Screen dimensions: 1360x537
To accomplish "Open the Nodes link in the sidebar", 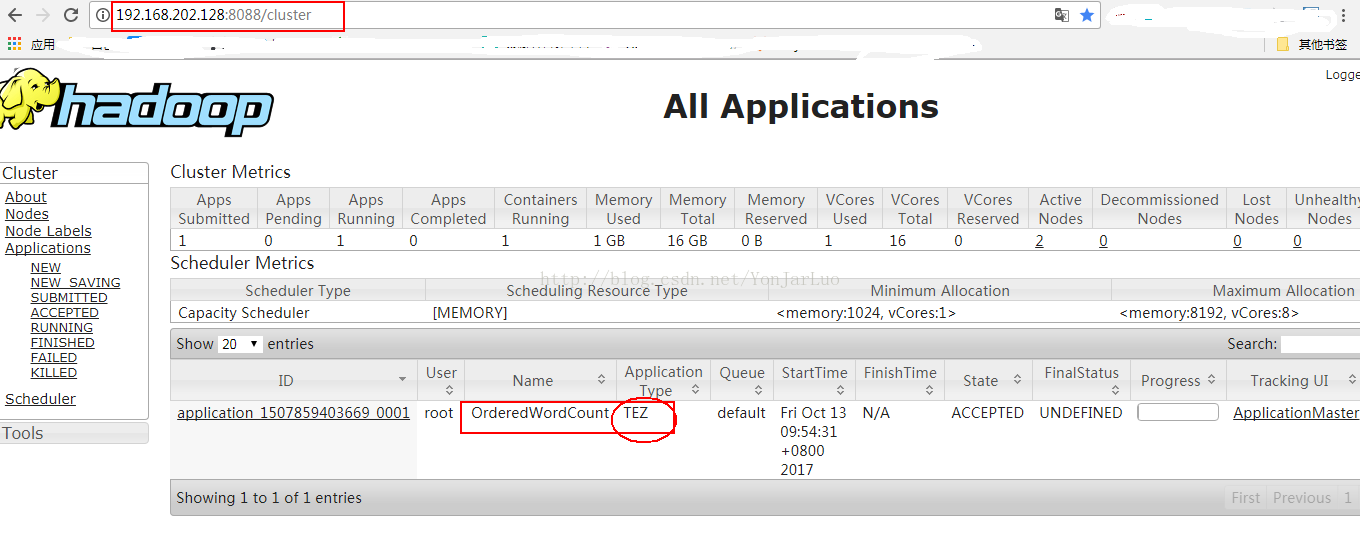I will coord(27,214).
